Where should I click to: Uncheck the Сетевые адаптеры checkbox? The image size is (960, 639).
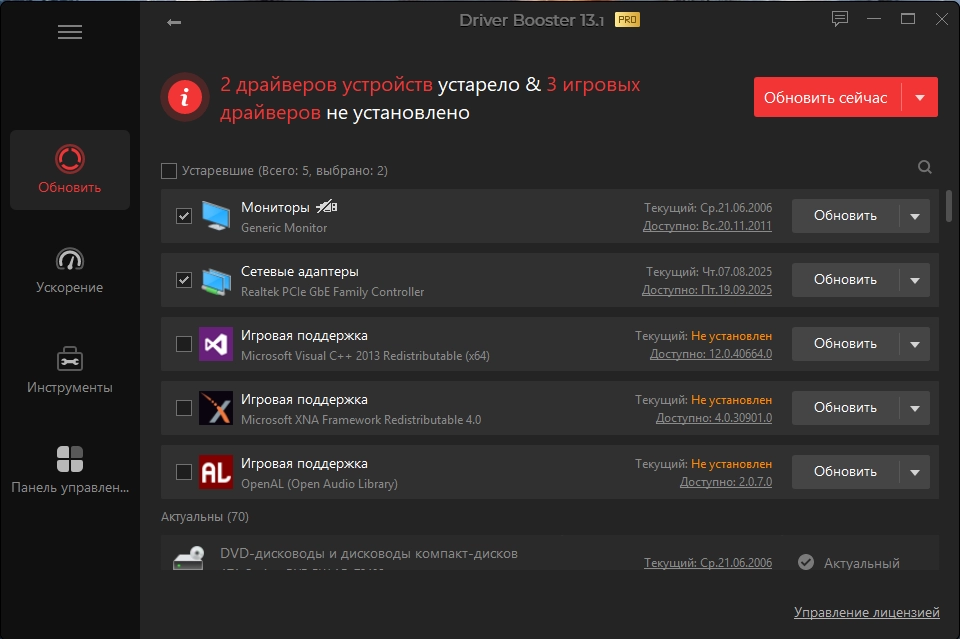click(184, 280)
